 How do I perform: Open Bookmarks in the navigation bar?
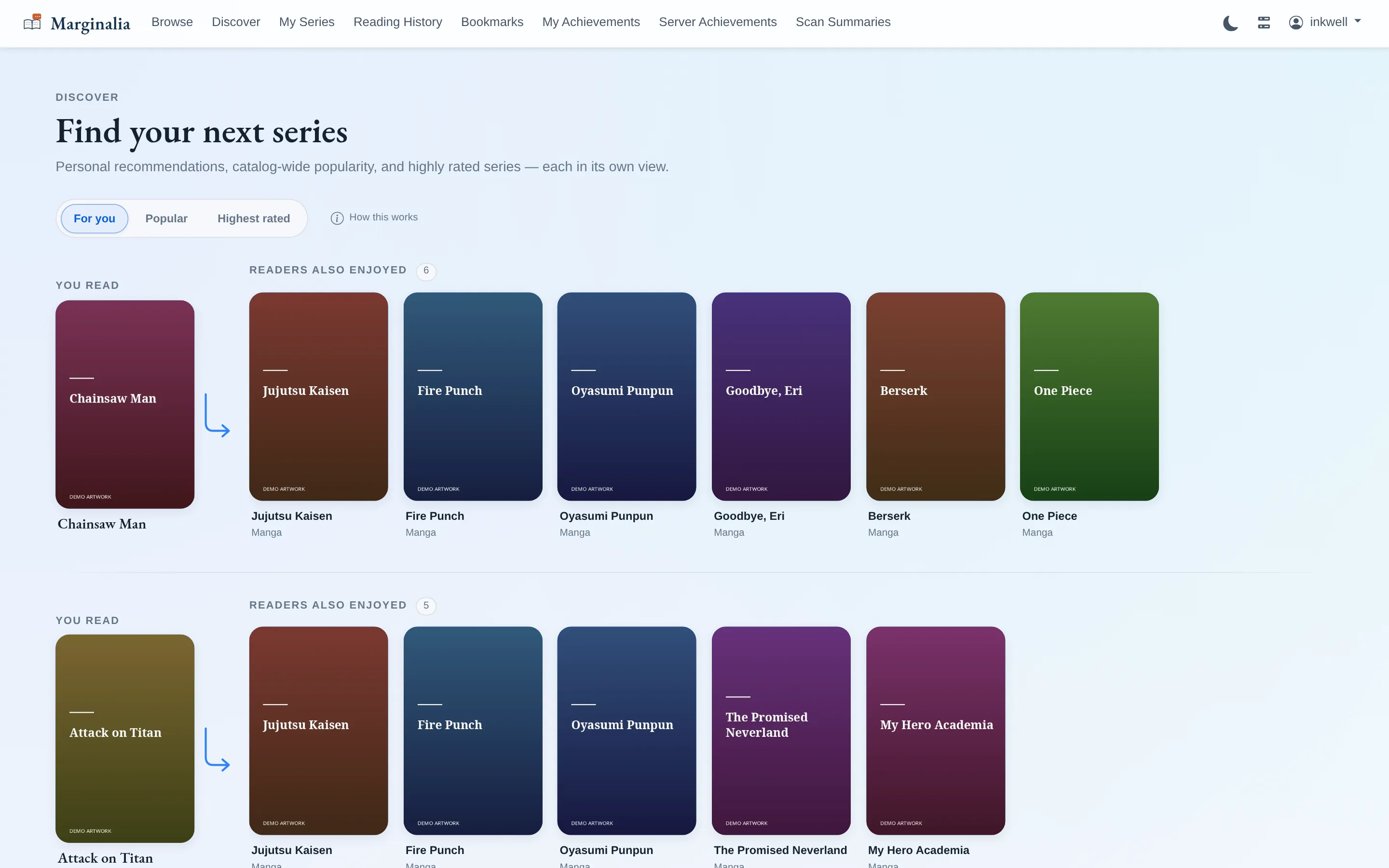tap(492, 22)
